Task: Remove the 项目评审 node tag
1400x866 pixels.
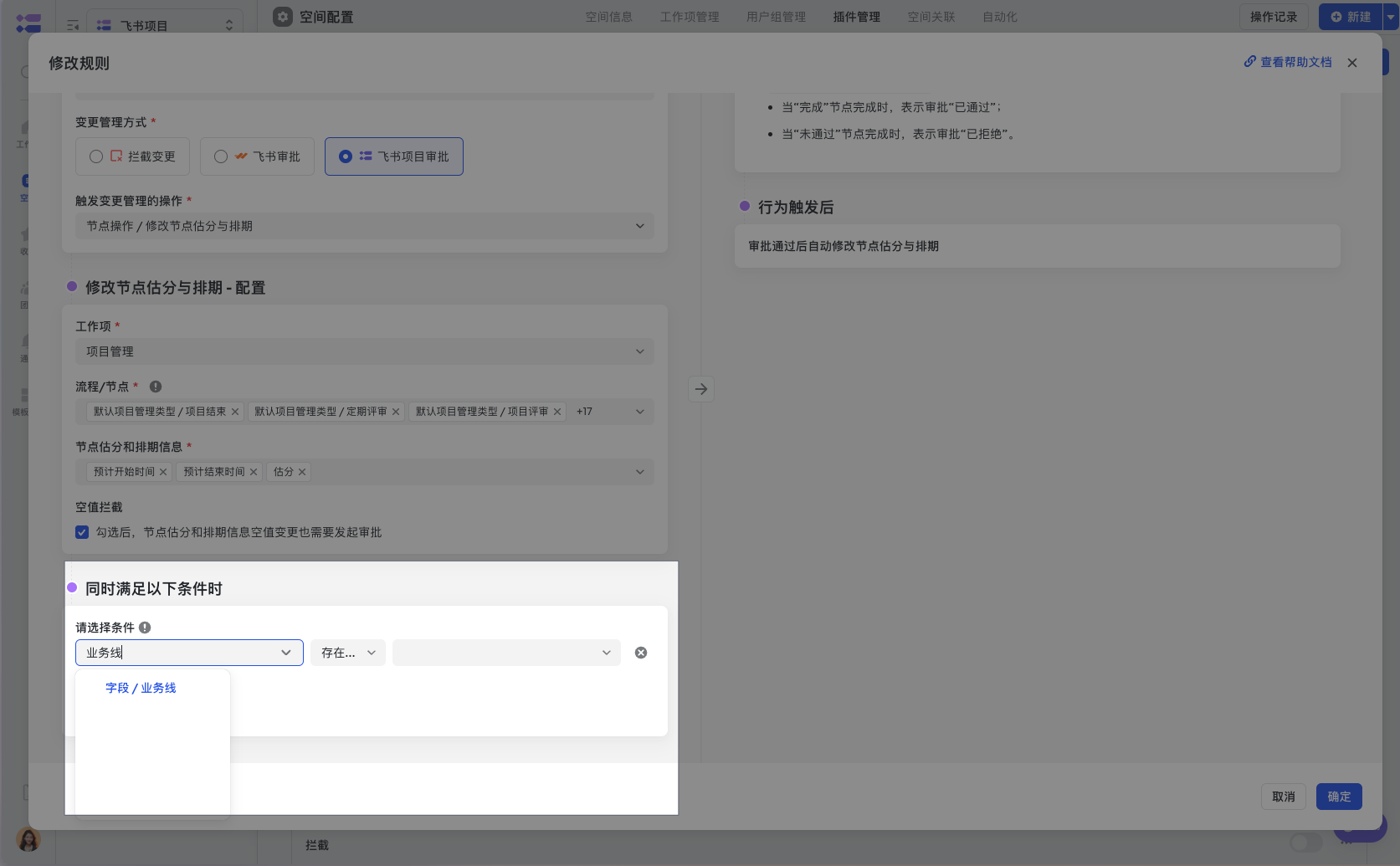Action: click(557, 412)
